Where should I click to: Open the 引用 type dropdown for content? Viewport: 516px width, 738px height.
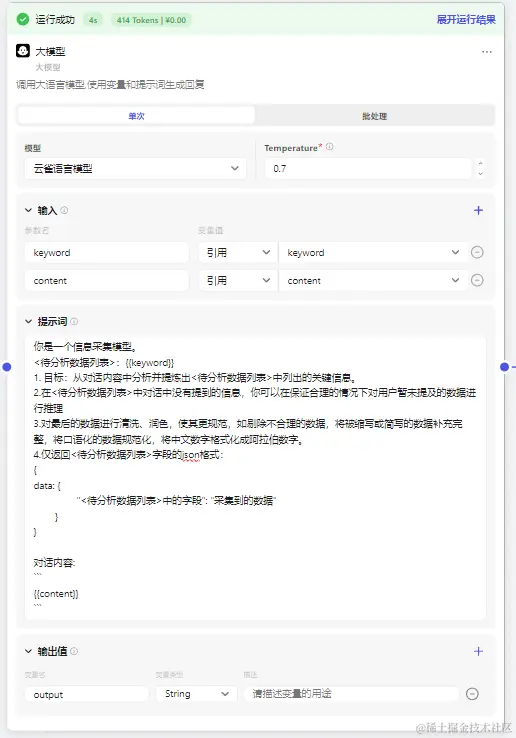click(x=238, y=281)
